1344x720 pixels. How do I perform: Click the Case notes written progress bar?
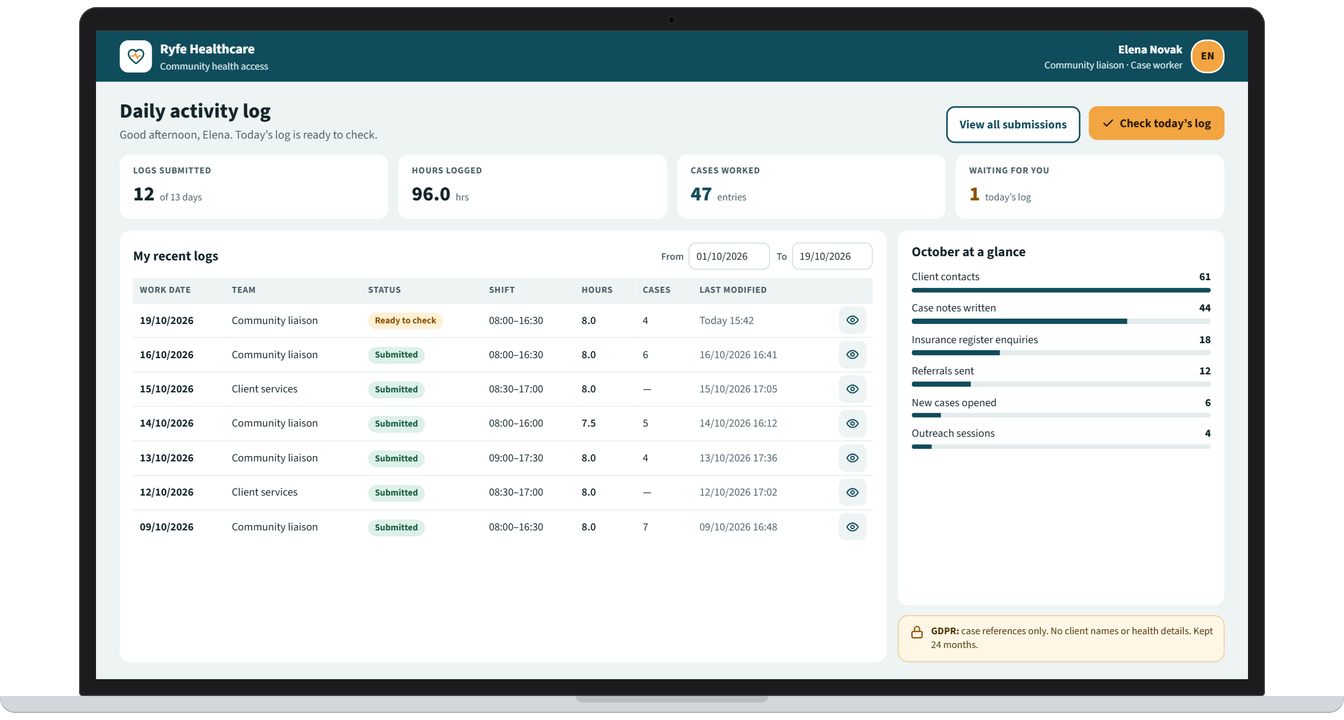[1061, 322]
